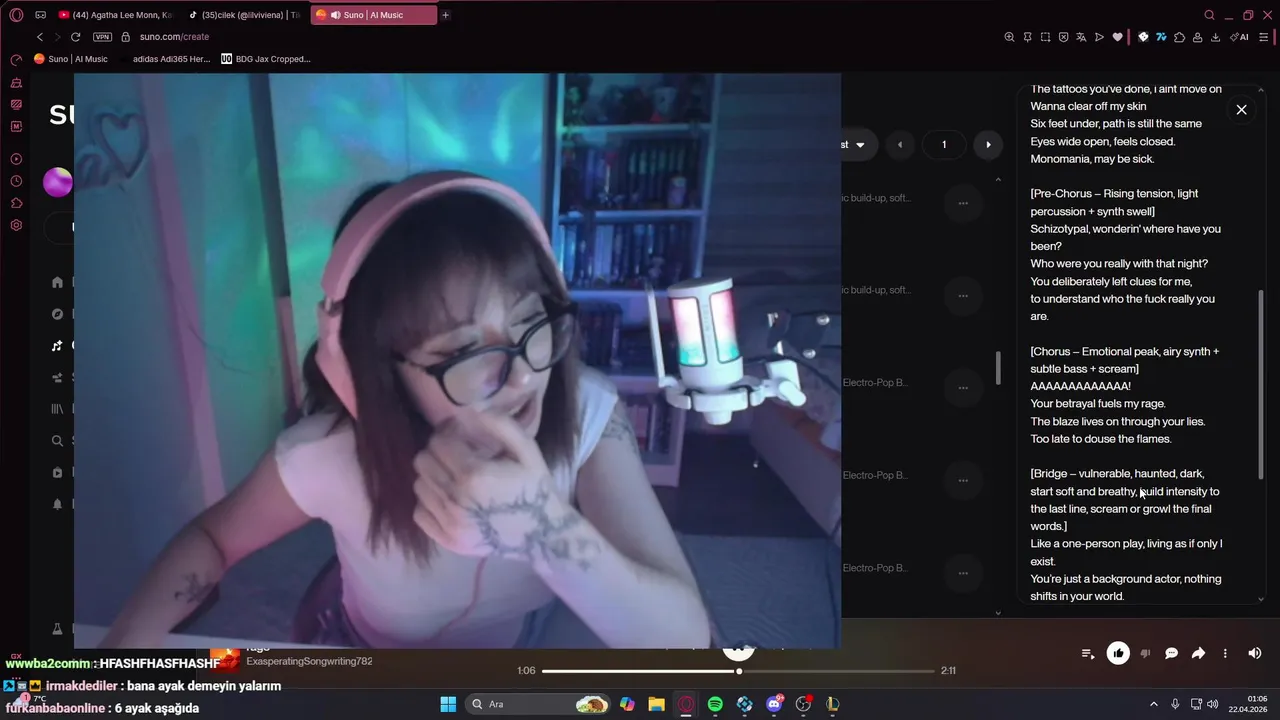Open the Suno AI Music bookmark
Image resolution: width=1280 pixels, height=720 pixels.
[x=71, y=59]
